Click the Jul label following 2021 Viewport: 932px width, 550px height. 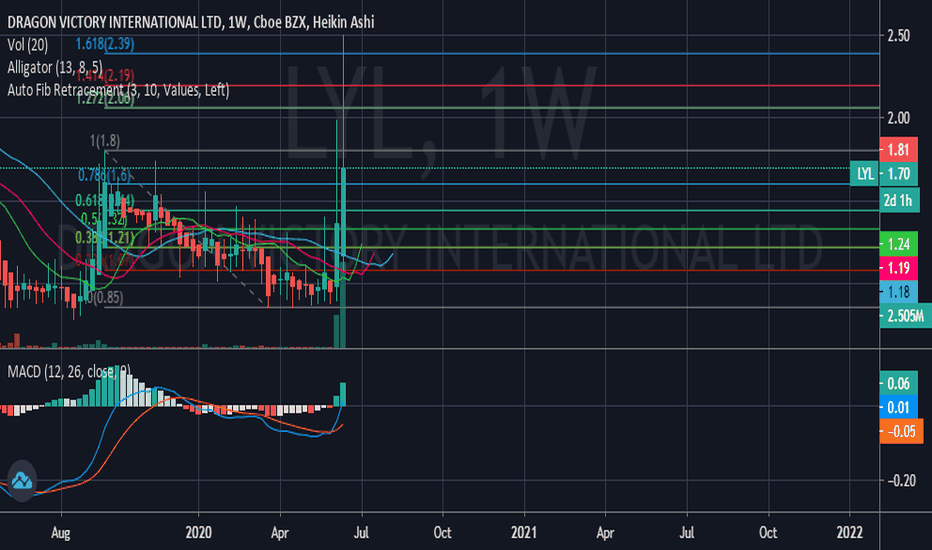(687, 532)
